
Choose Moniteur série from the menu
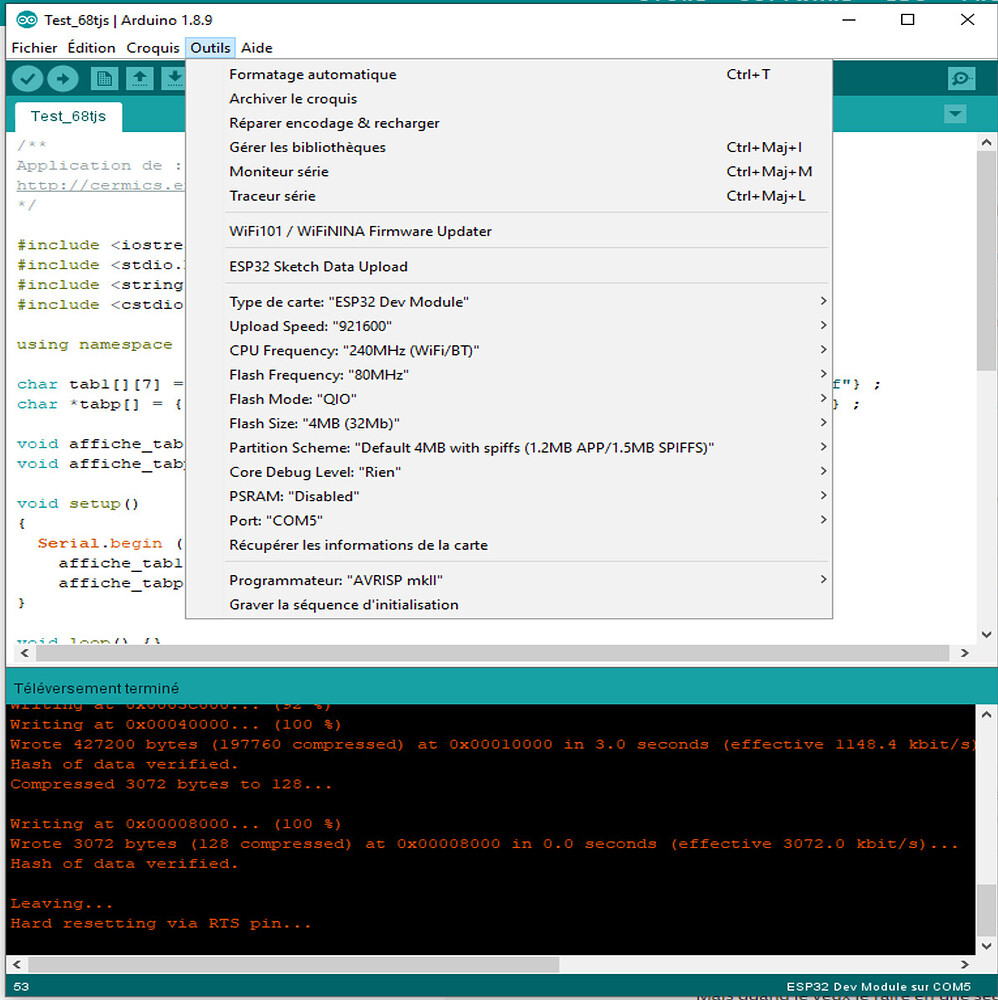point(279,172)
